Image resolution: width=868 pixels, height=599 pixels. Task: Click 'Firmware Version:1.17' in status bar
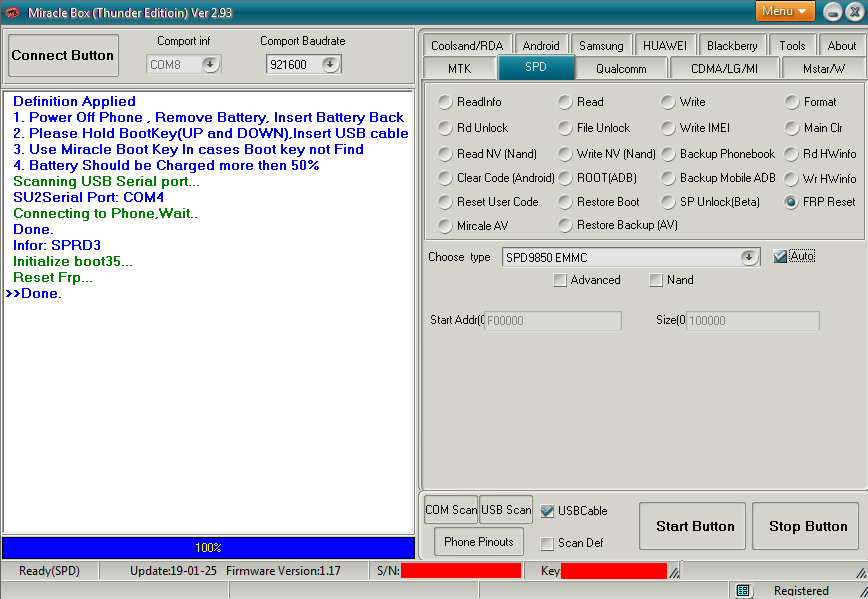283,571
